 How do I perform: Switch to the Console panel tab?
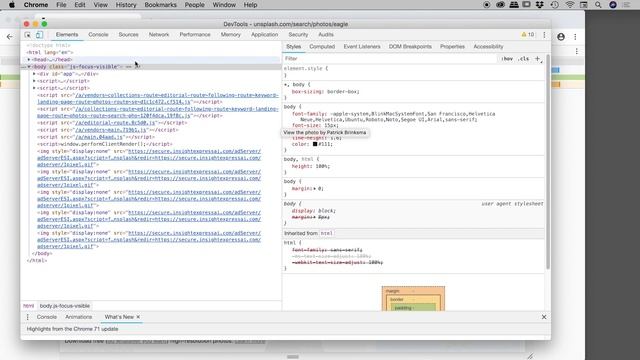pyautogui.click(x=98, y=35)
